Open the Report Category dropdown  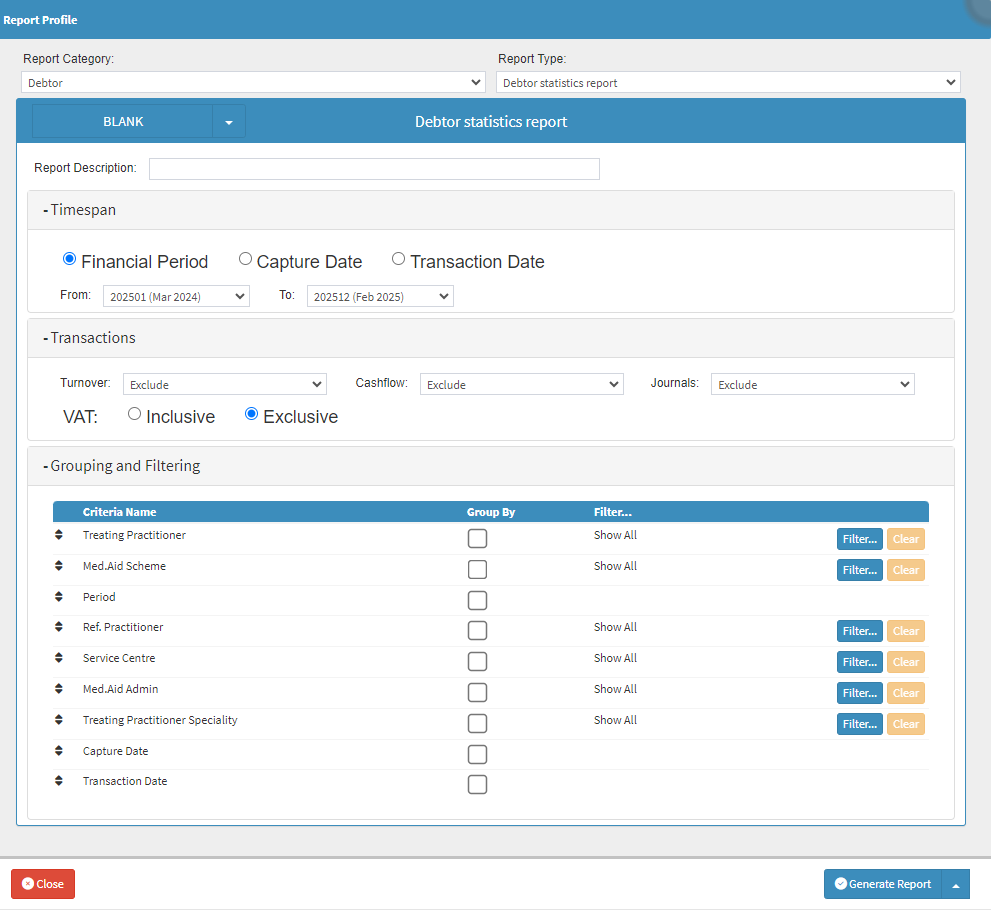click(x=253, y=83)
